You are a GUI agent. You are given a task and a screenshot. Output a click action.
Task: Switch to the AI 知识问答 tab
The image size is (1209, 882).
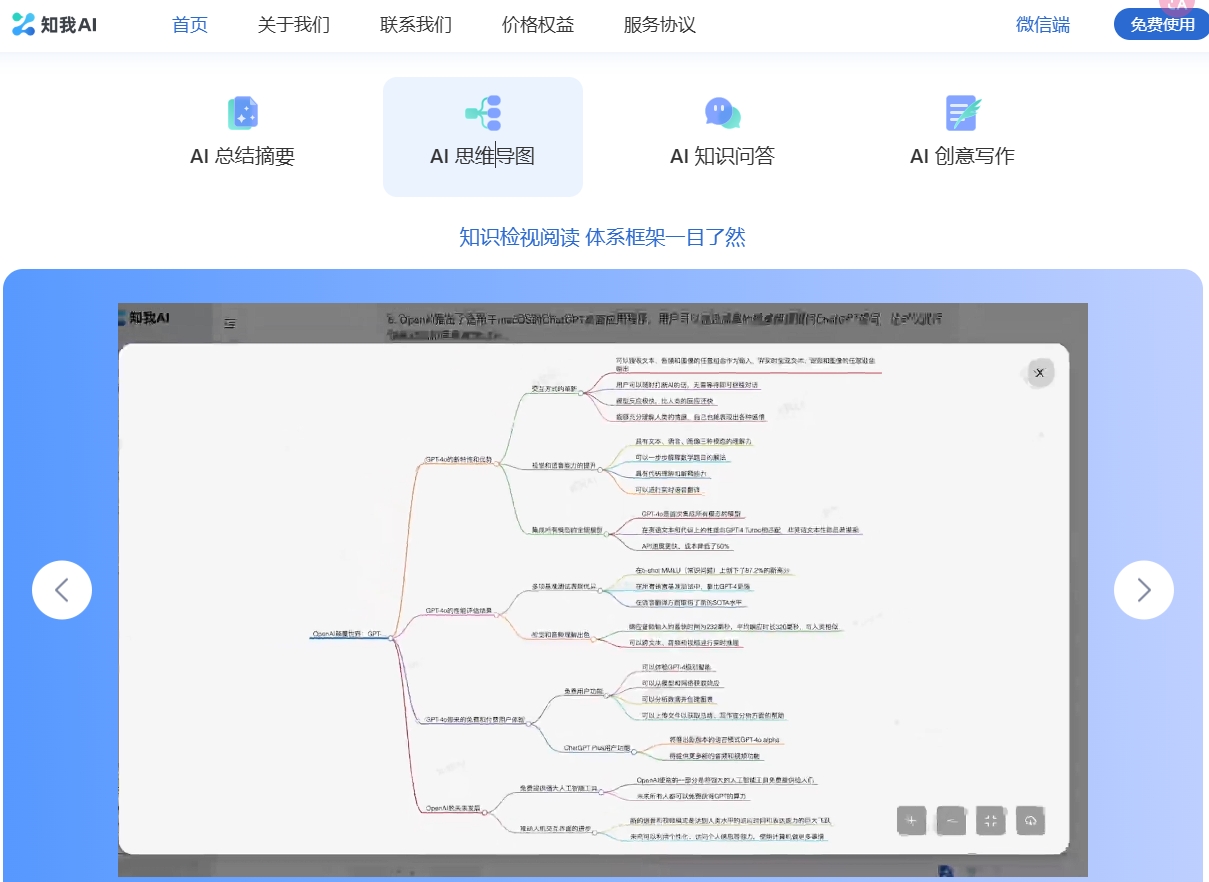tap(723, 137)
